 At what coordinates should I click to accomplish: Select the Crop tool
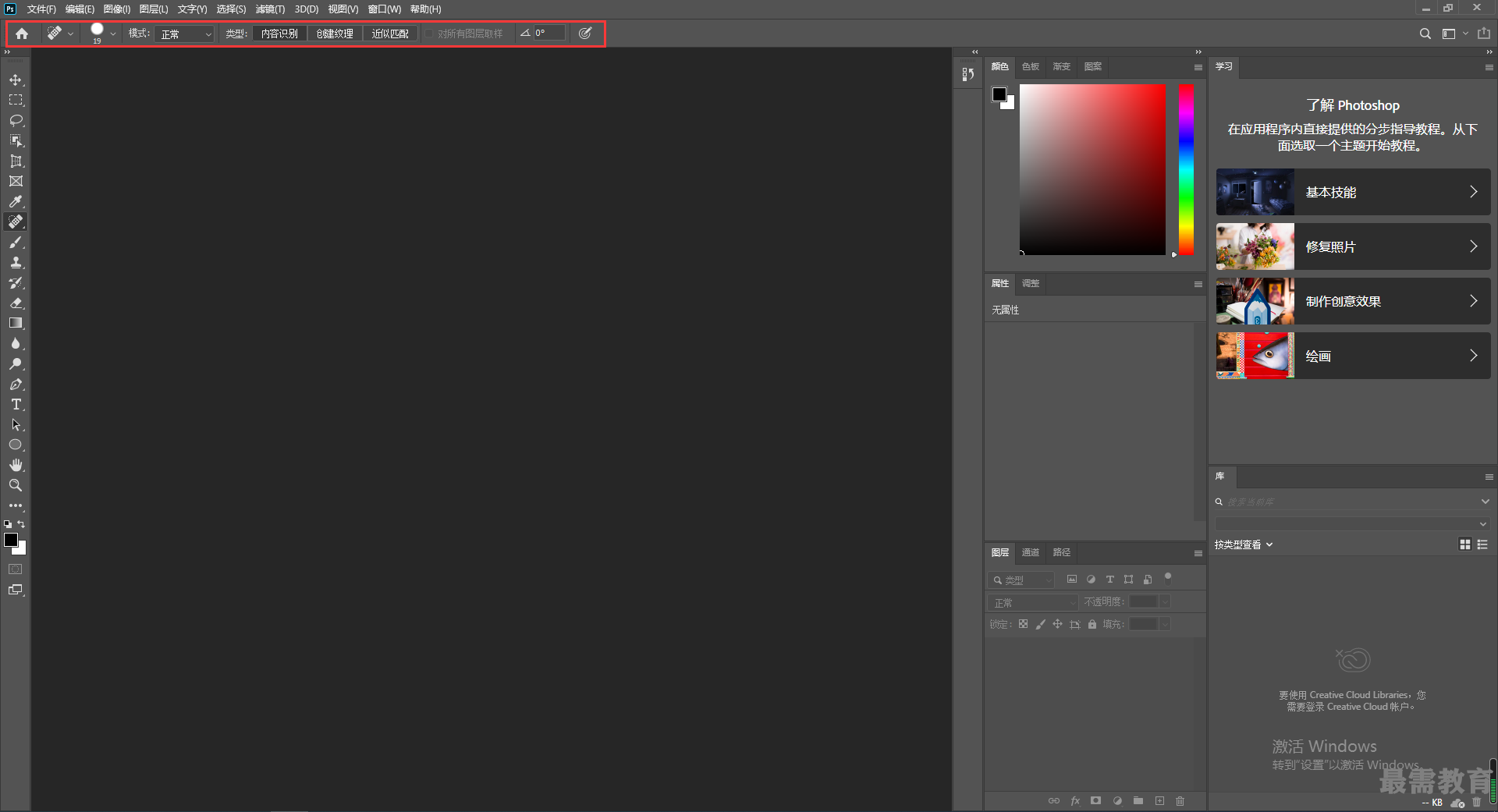(x=16, y=161)
